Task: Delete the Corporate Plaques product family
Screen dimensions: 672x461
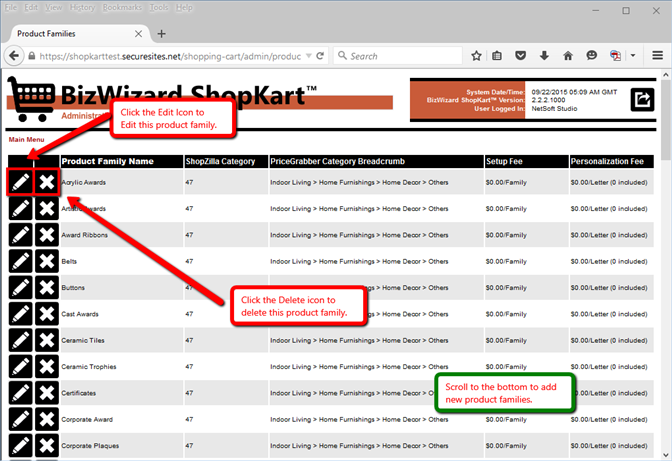Action: pyautogui.click(x=47, y=446)
